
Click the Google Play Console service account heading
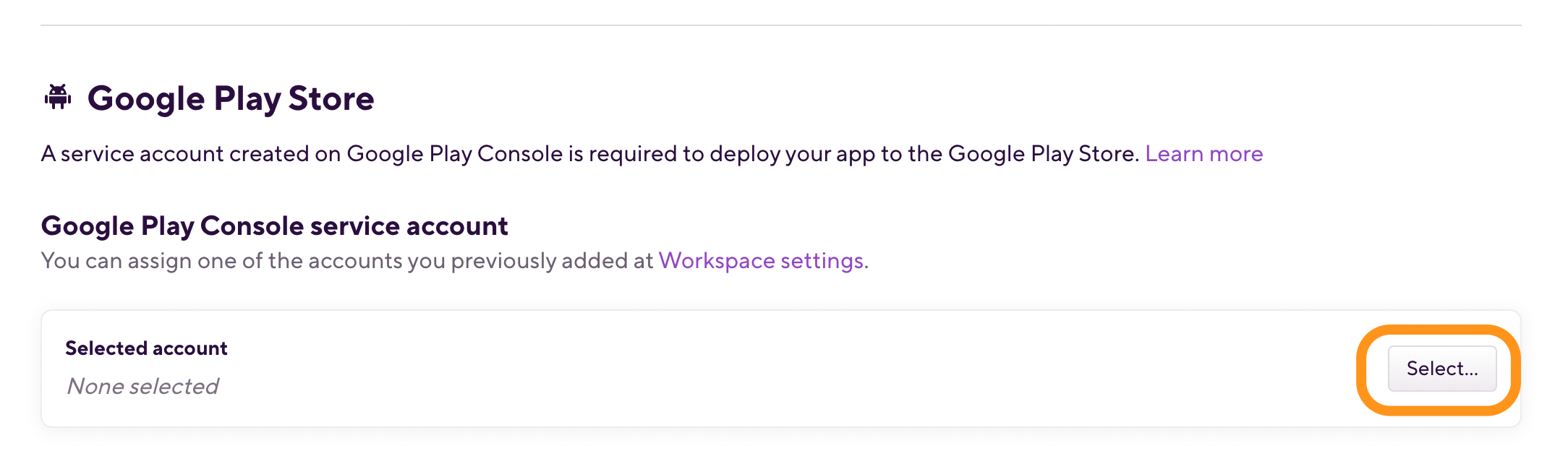click(275, 225)
